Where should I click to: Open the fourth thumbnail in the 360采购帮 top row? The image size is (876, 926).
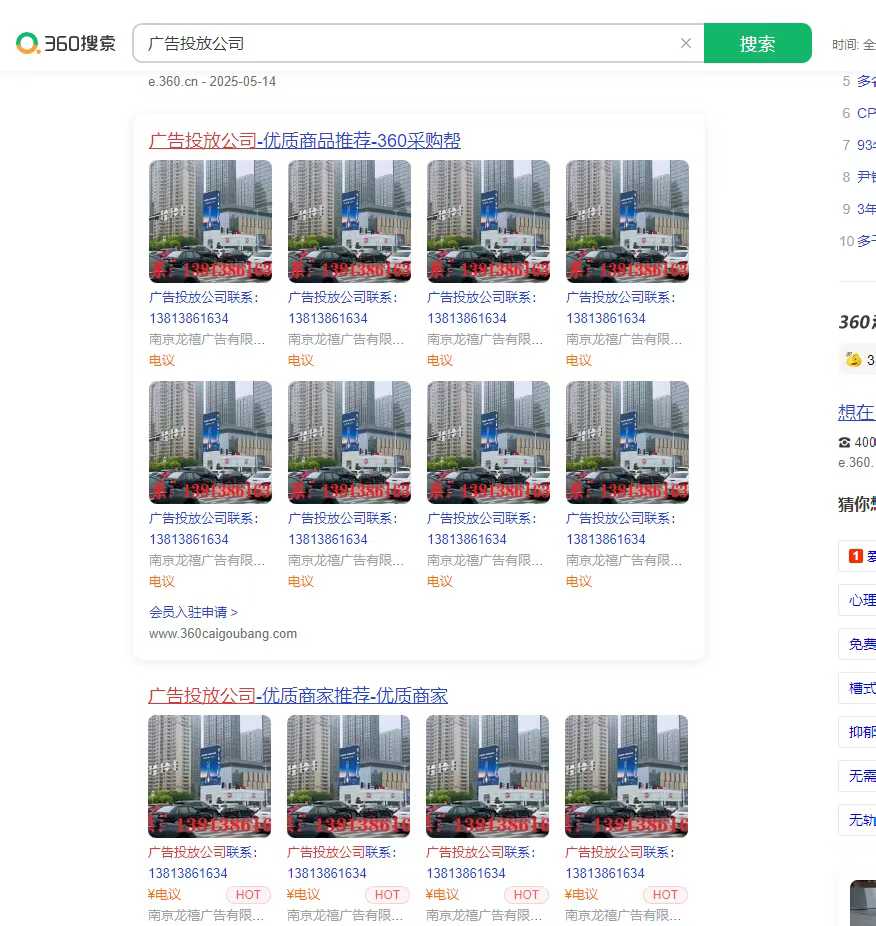coord(627,221)
